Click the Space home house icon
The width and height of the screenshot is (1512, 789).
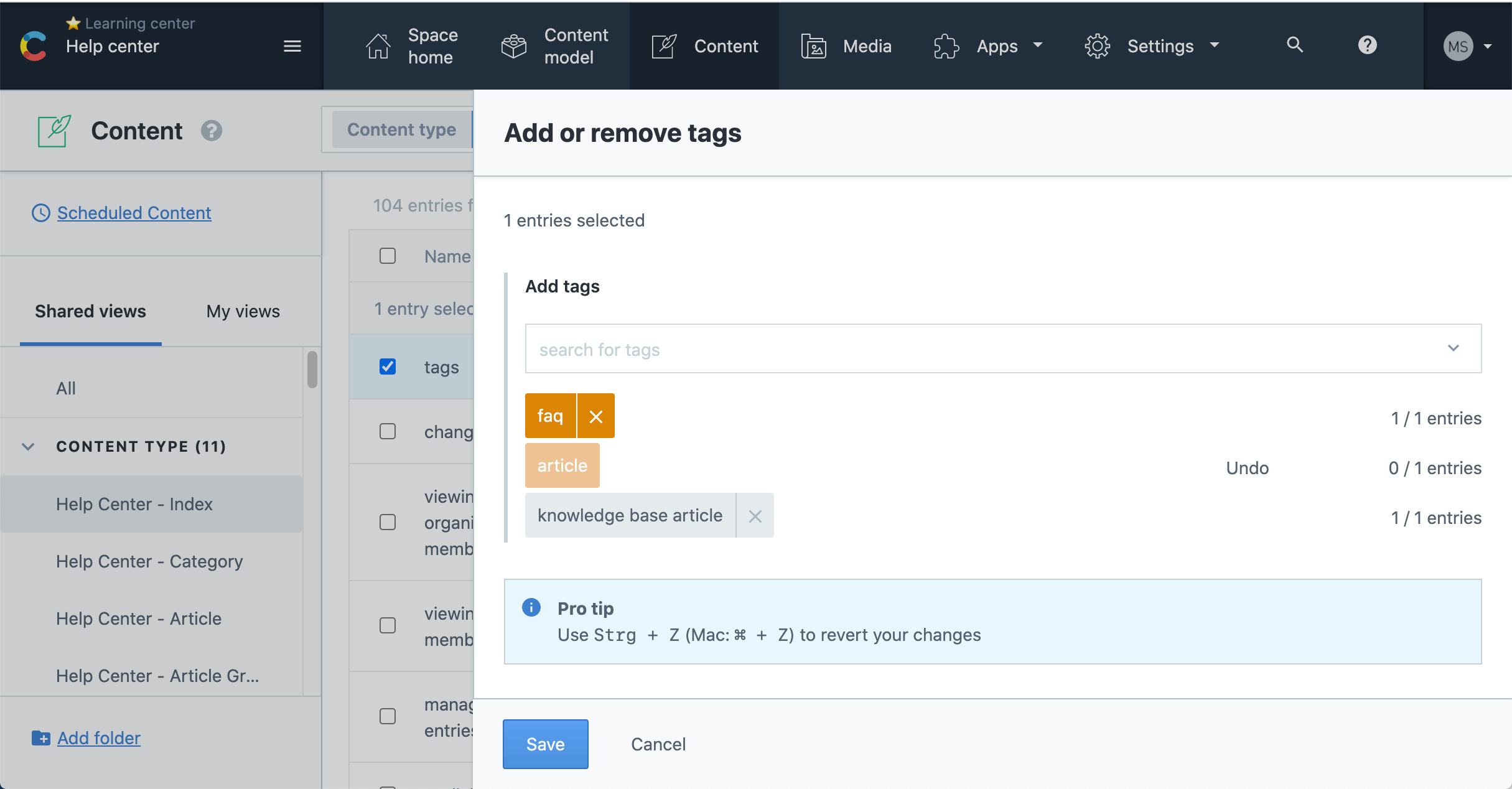point(378,46)
